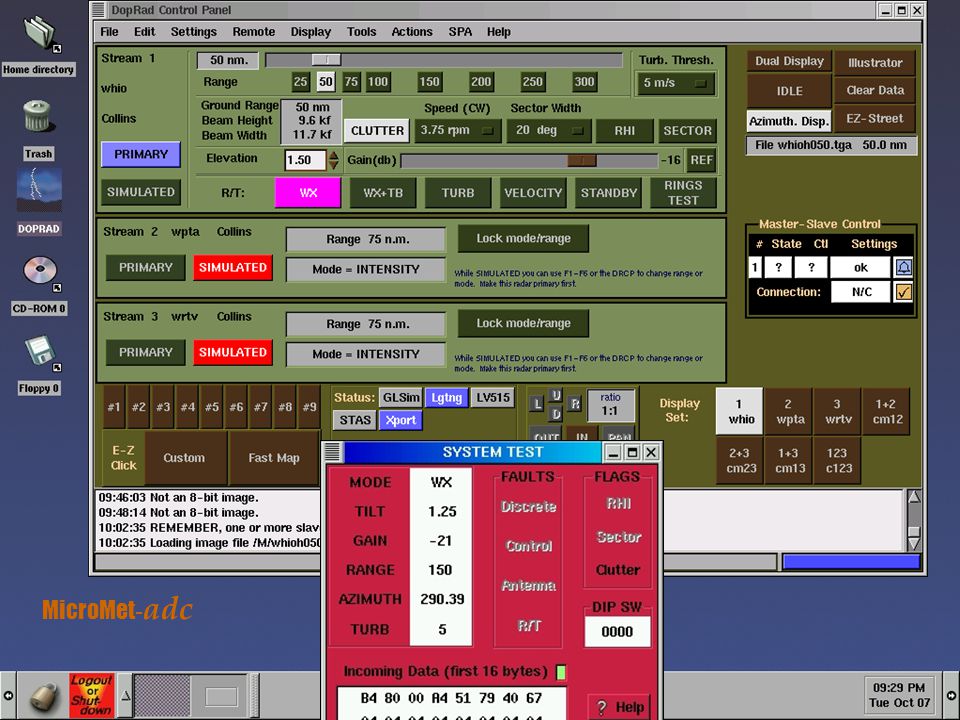Click the left panel-hide arrow on the taskbar
This screenshot has height=720, width=960.
[8, 696]
